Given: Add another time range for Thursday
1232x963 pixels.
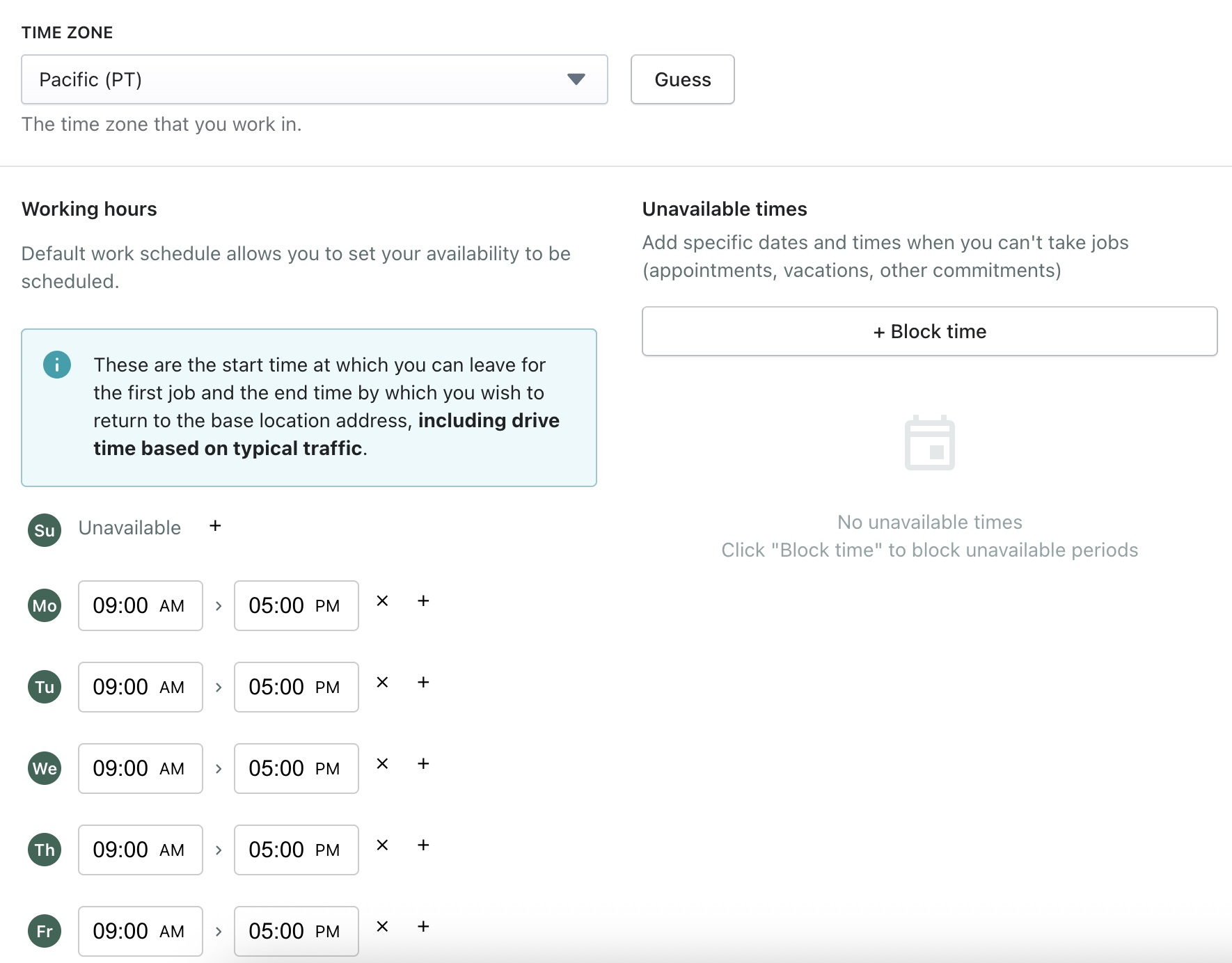Looking at the screenshot, I should pyautogui.click(x=423, y=845).
